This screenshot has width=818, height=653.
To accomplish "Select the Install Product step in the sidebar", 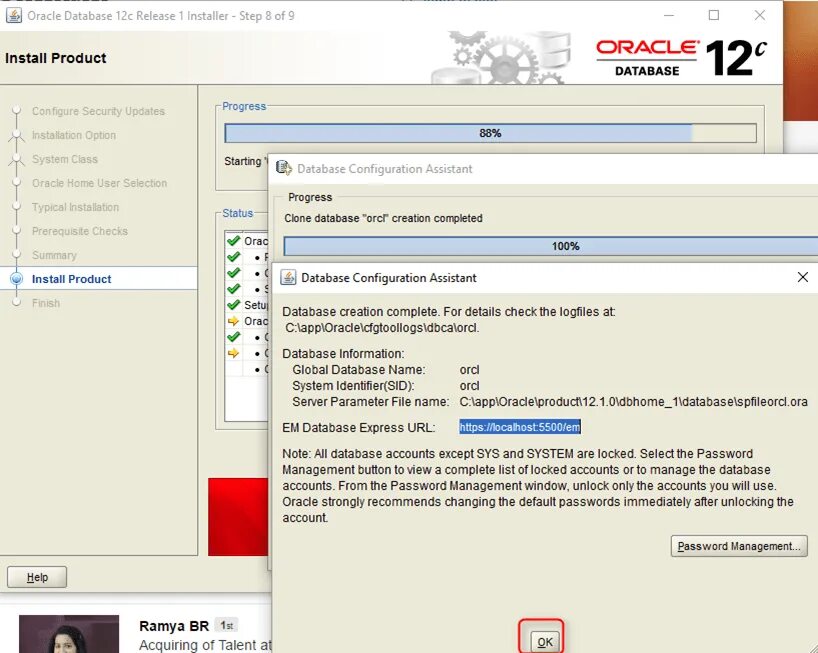I will click(71, 279).
